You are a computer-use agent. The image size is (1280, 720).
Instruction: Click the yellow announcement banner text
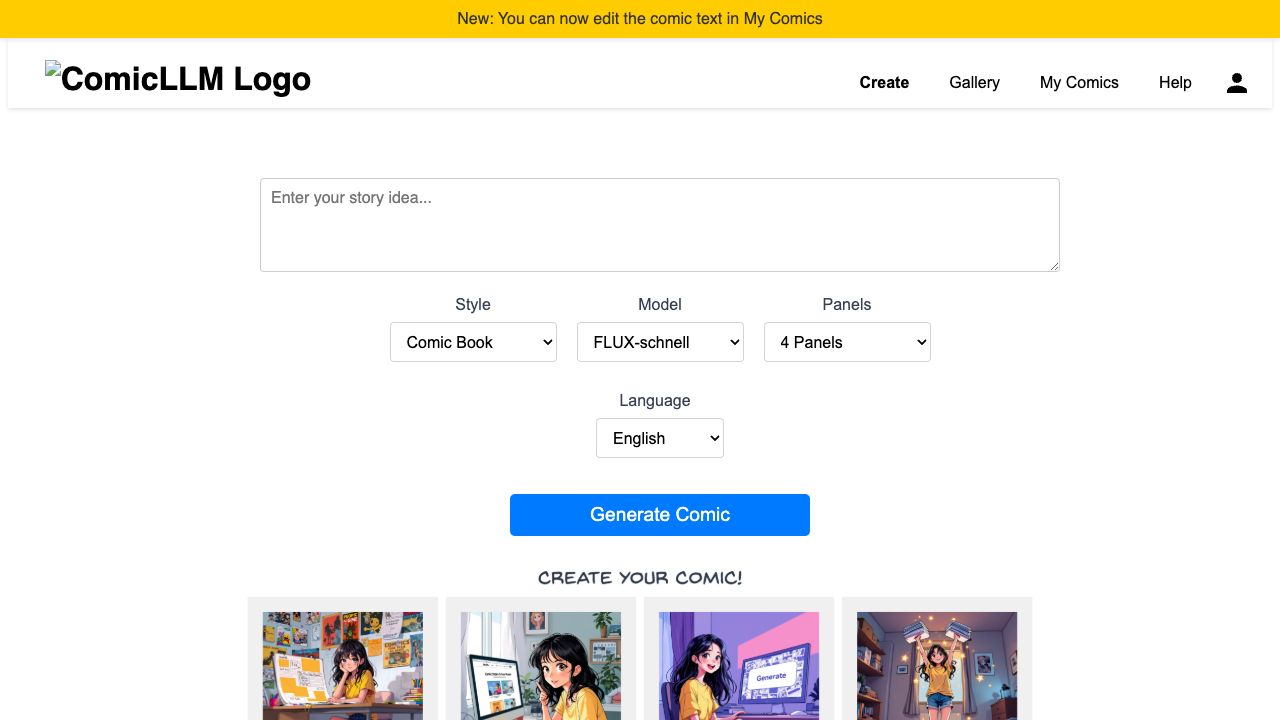point(640,19)
